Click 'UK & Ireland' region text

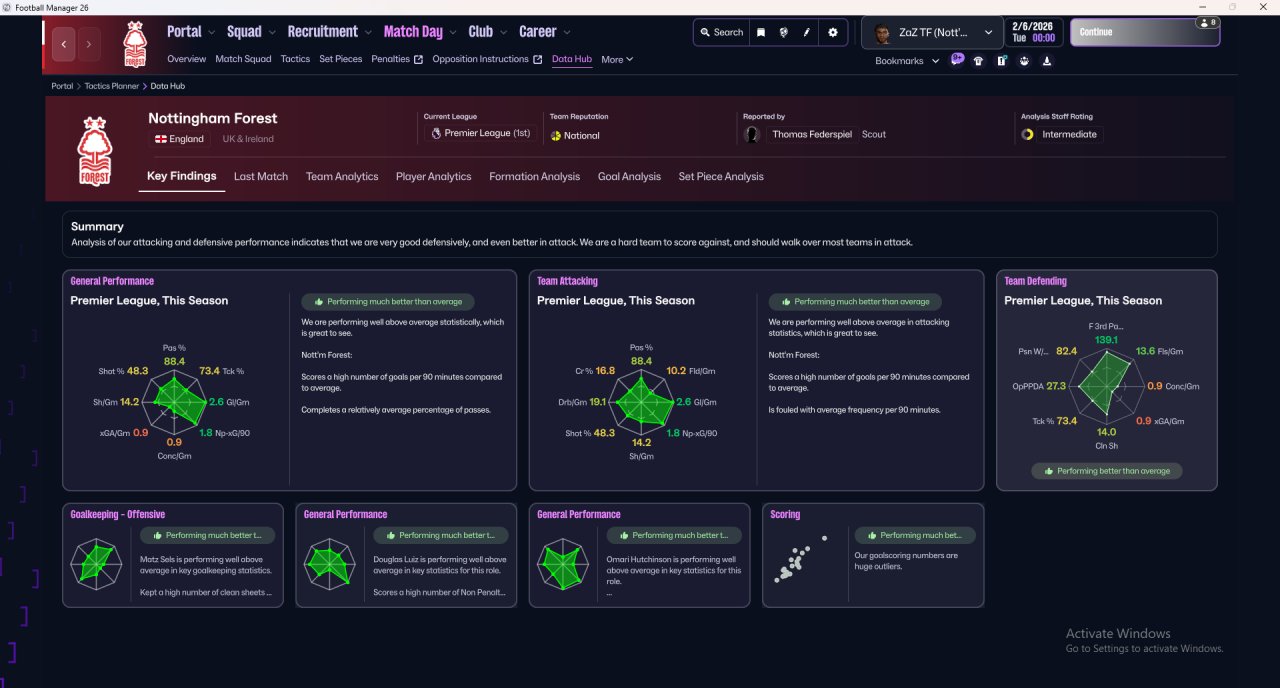pyautogui.click(x=247, y=139)
